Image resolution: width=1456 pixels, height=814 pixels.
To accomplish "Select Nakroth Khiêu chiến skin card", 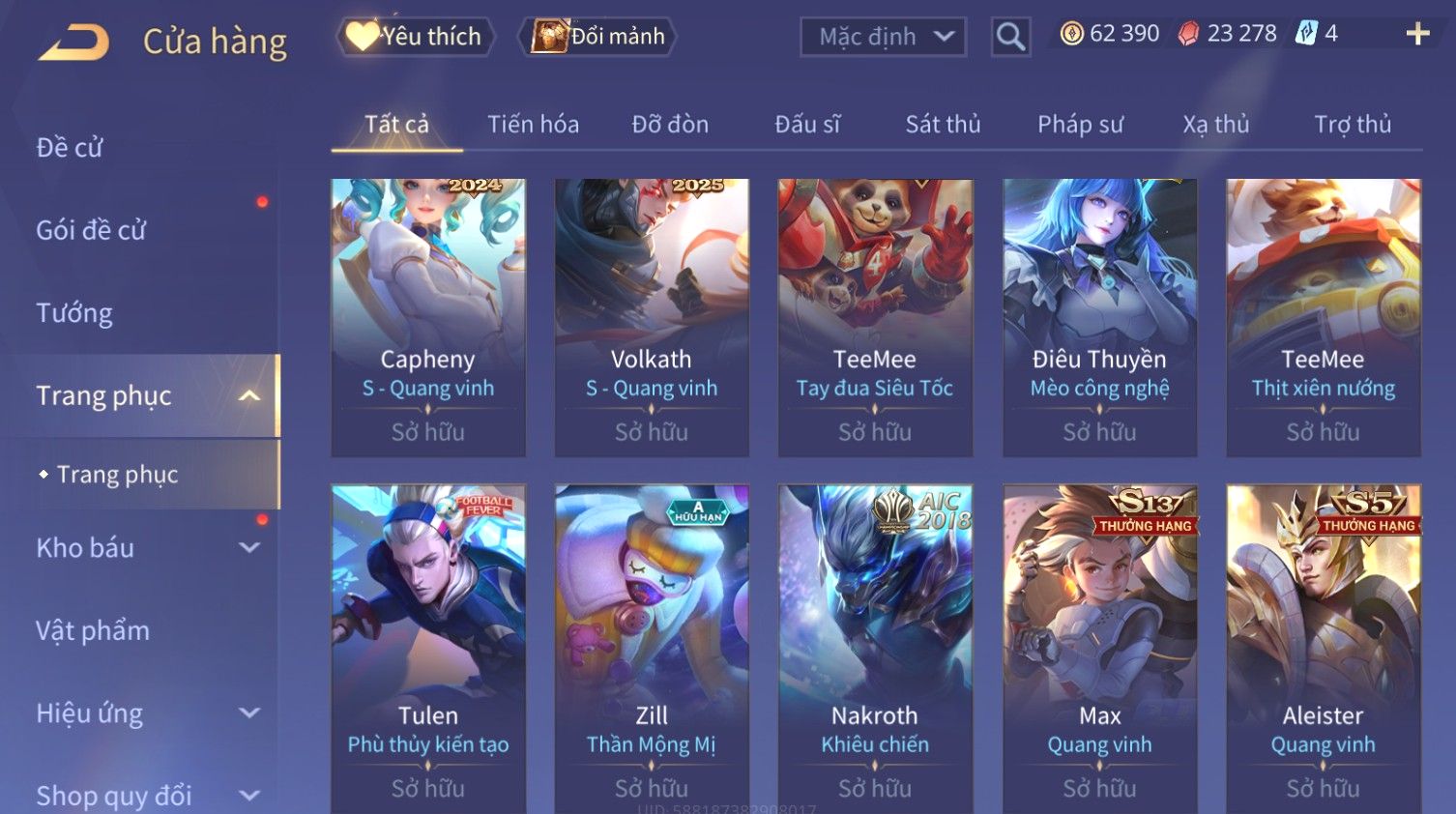I will [x=875, y=648].
